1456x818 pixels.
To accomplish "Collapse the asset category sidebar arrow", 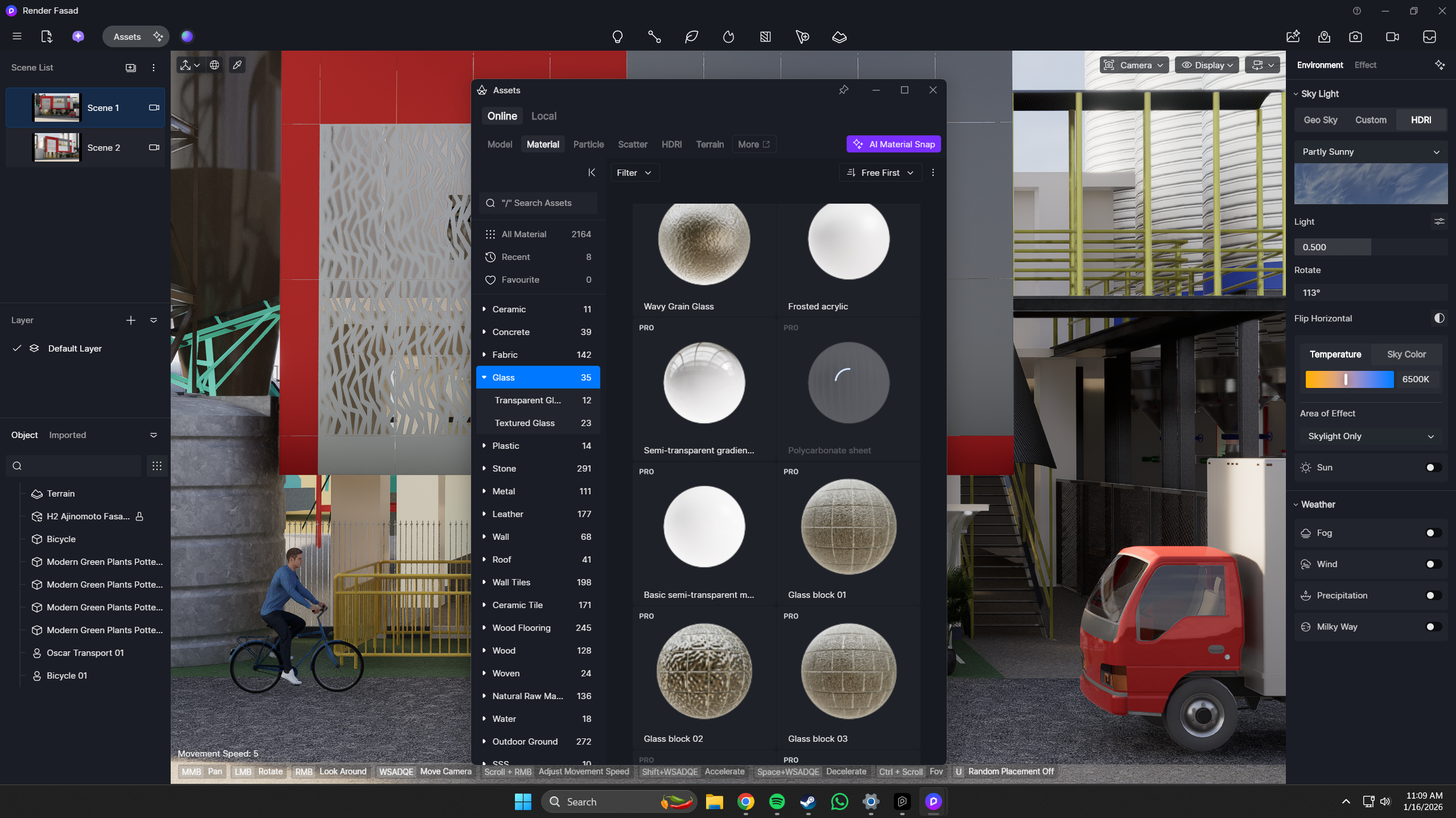I will point(592,173).
